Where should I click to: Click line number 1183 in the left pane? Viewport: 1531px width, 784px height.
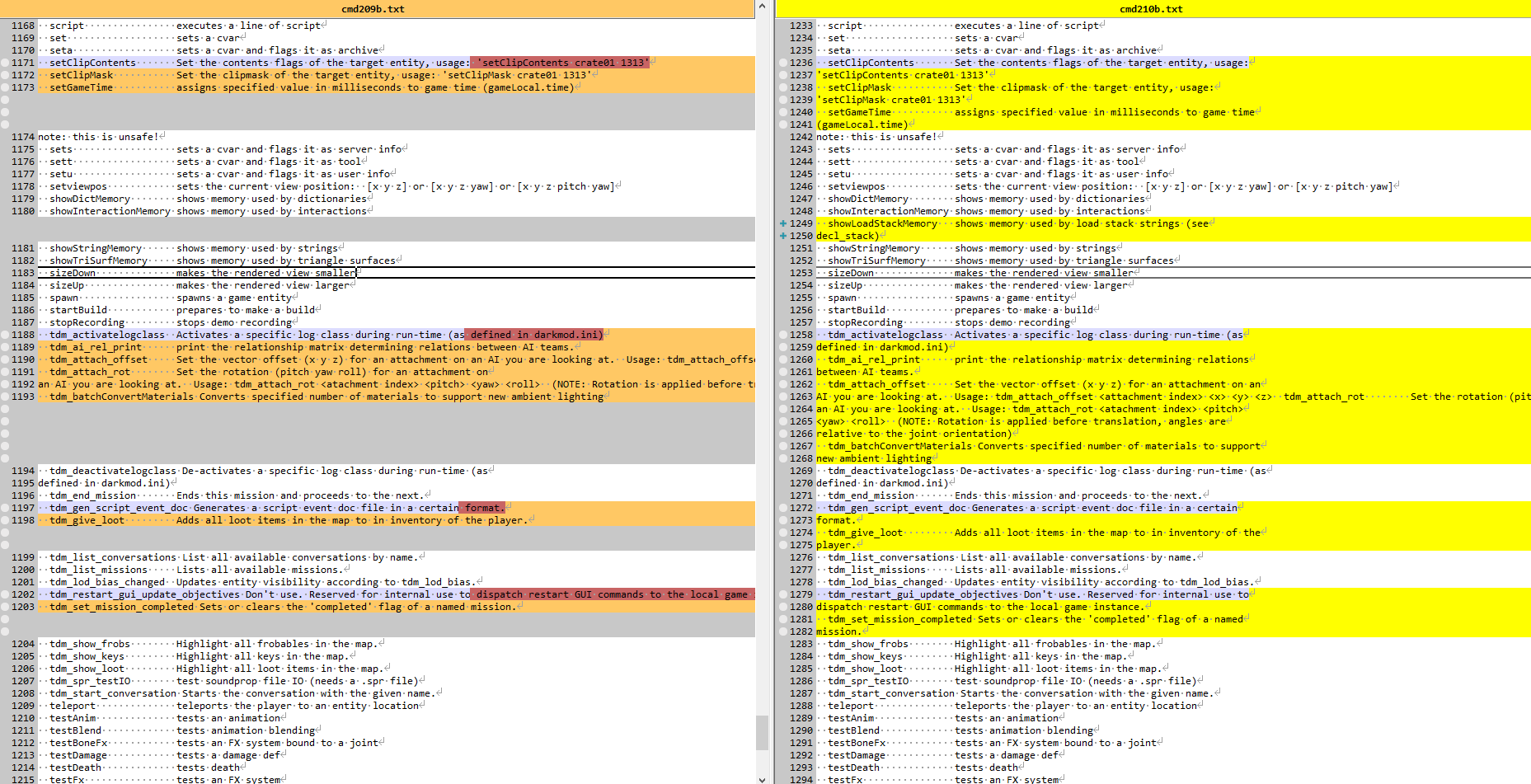23,273
